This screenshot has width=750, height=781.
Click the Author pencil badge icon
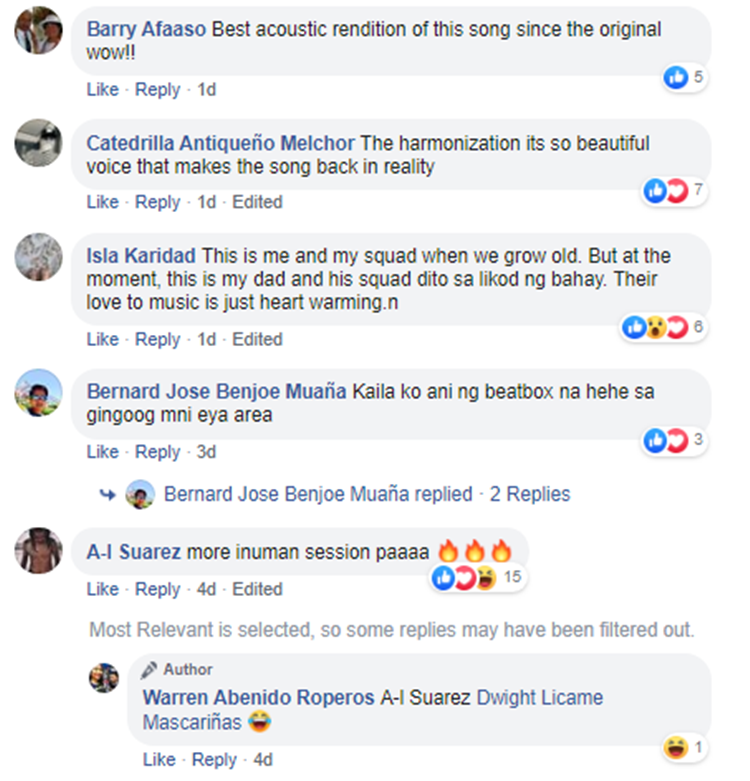tap(149, 670)
